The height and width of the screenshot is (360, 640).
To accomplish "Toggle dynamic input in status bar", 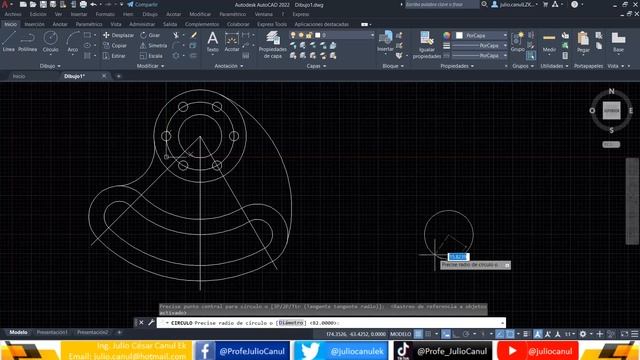I will pyautogui.click(x=446, y=334).
